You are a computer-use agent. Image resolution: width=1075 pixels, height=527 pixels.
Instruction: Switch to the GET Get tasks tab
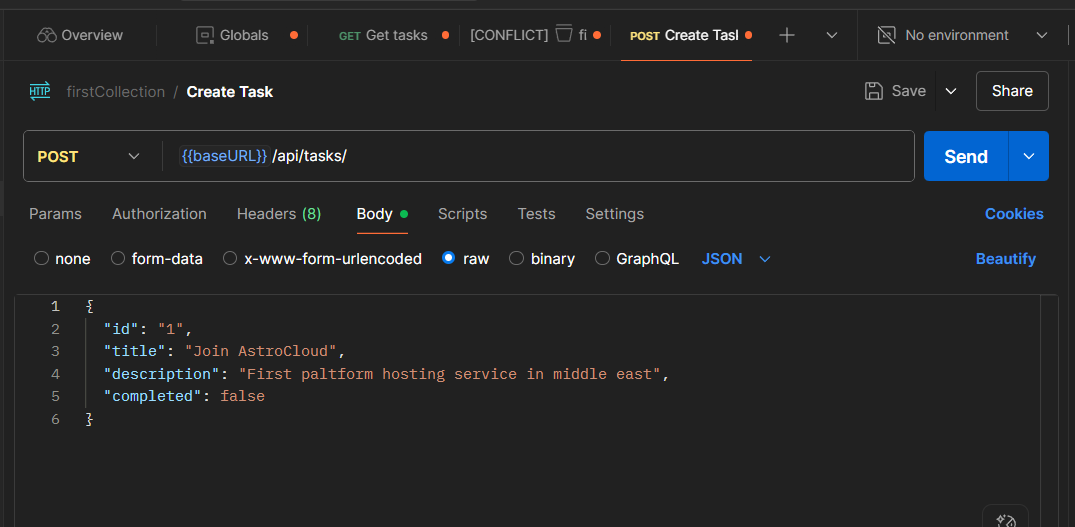383,35
